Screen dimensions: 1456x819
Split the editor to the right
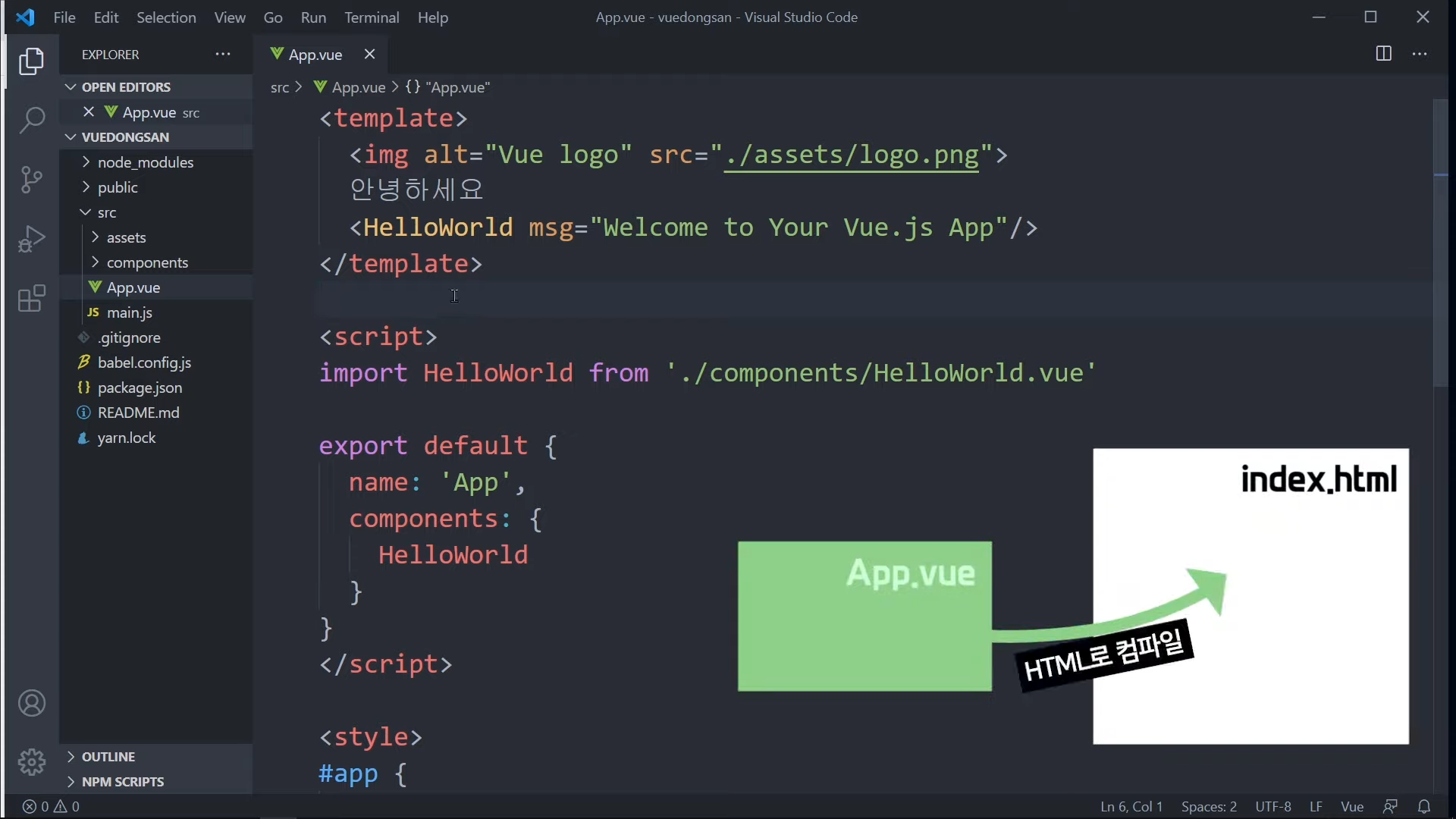(1383, 54)
